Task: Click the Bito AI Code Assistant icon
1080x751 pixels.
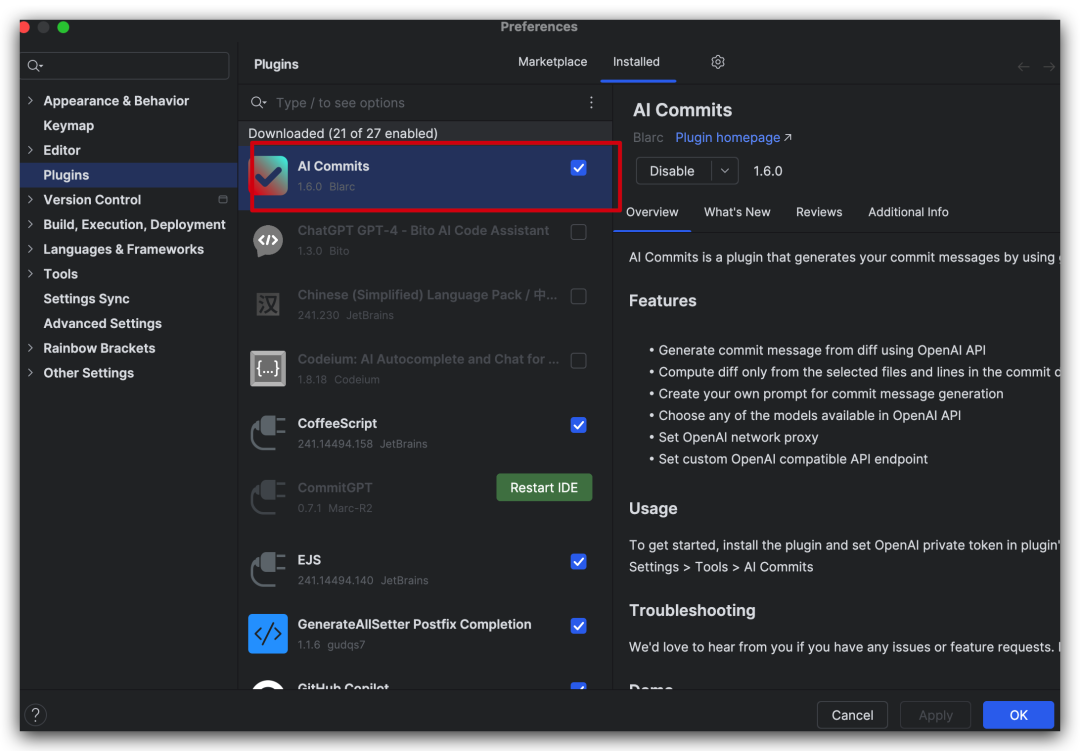Action: (268, 240)
